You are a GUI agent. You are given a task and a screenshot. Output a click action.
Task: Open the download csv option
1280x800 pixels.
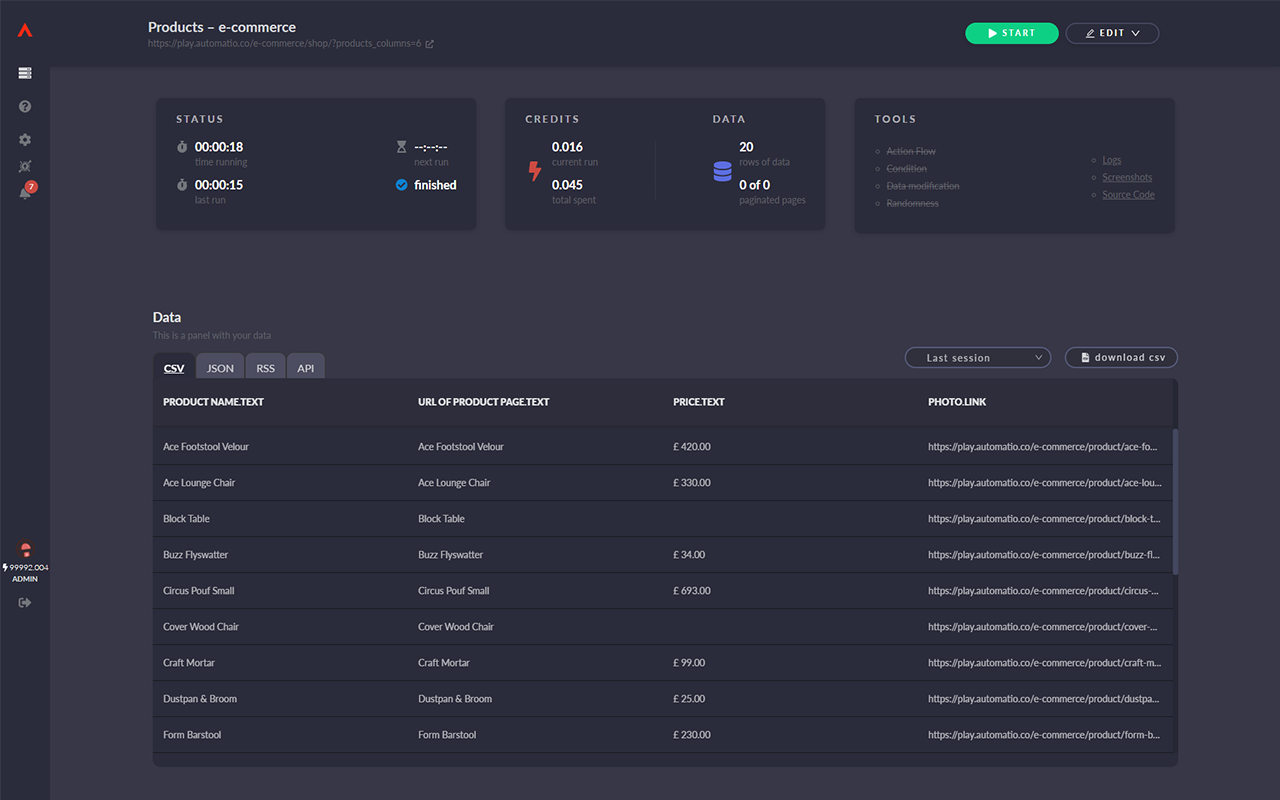click(x=1121, y=357)
